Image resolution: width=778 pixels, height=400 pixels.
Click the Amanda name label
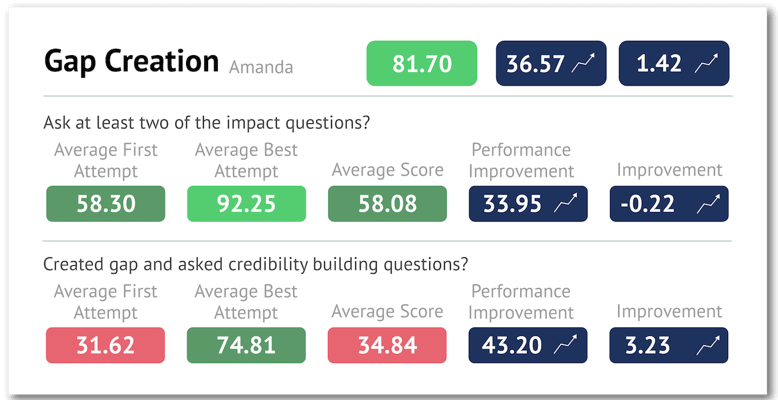tap(260, 67)
